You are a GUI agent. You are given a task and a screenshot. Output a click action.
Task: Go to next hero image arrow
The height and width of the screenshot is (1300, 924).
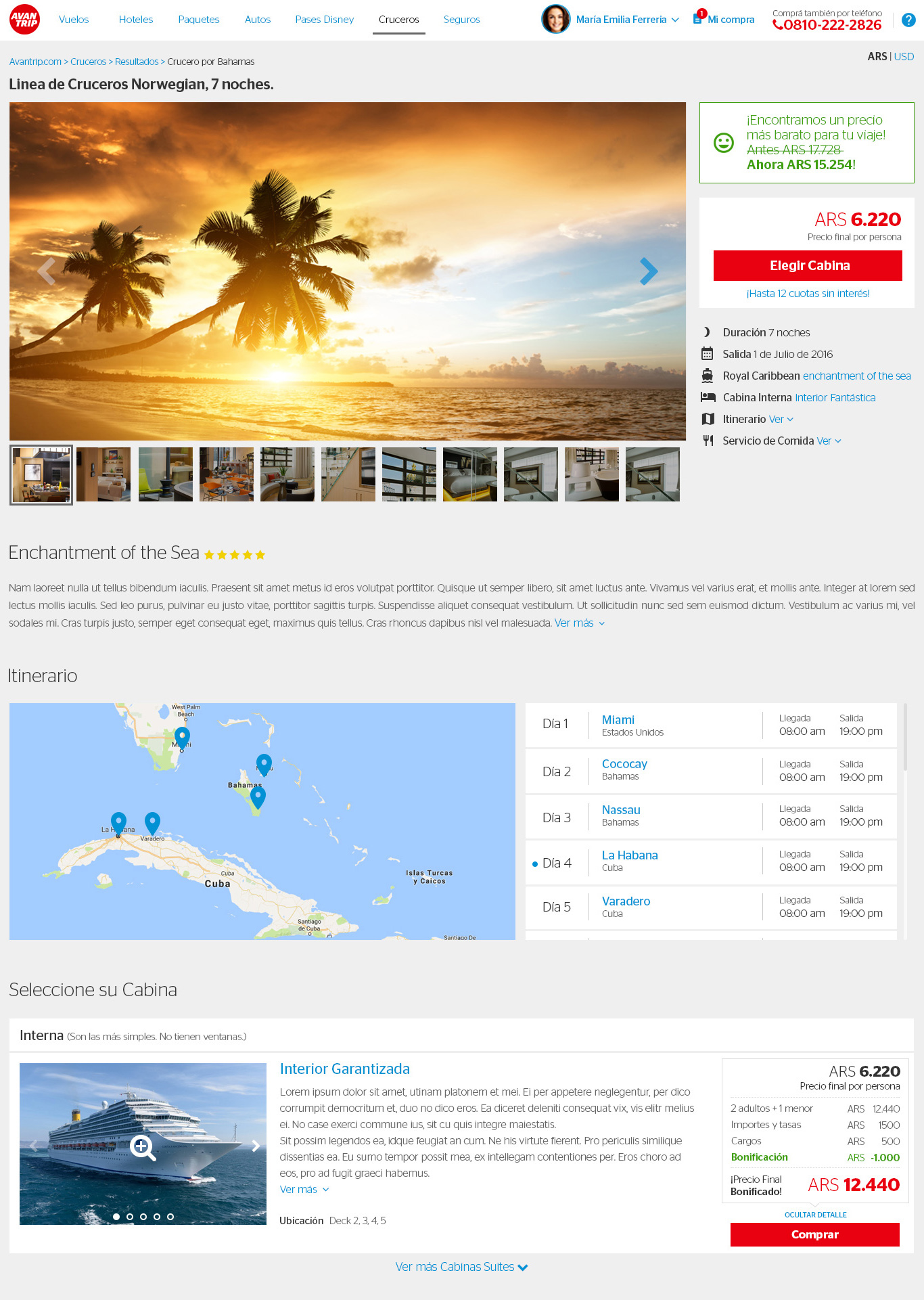pyautogui.click(x=649, y=271)
